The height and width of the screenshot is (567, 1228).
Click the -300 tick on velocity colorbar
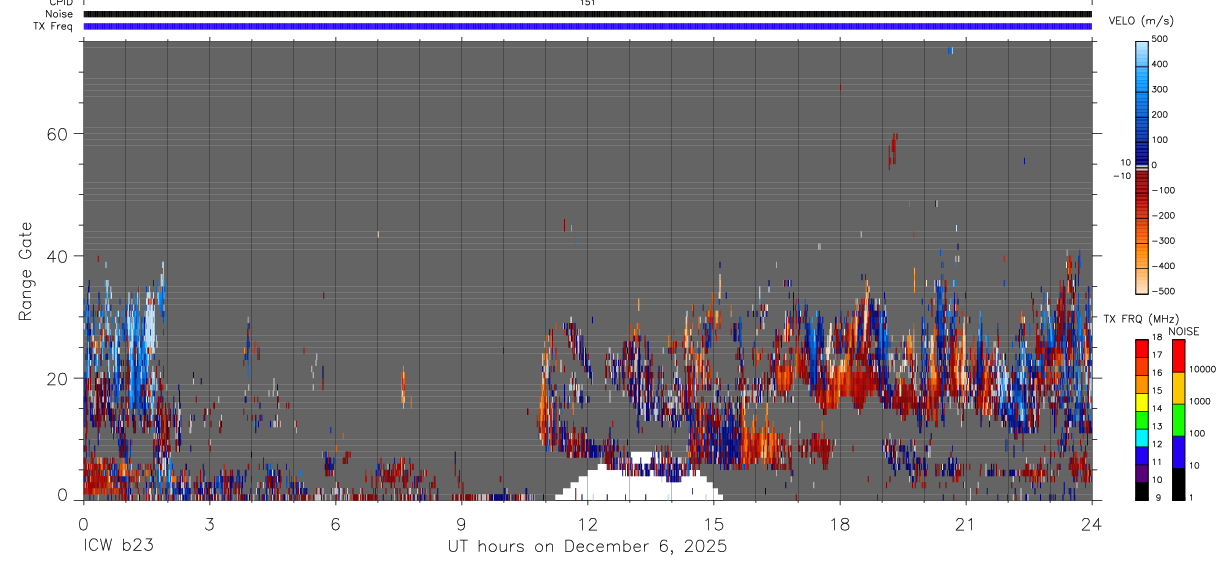[1163, 241]
